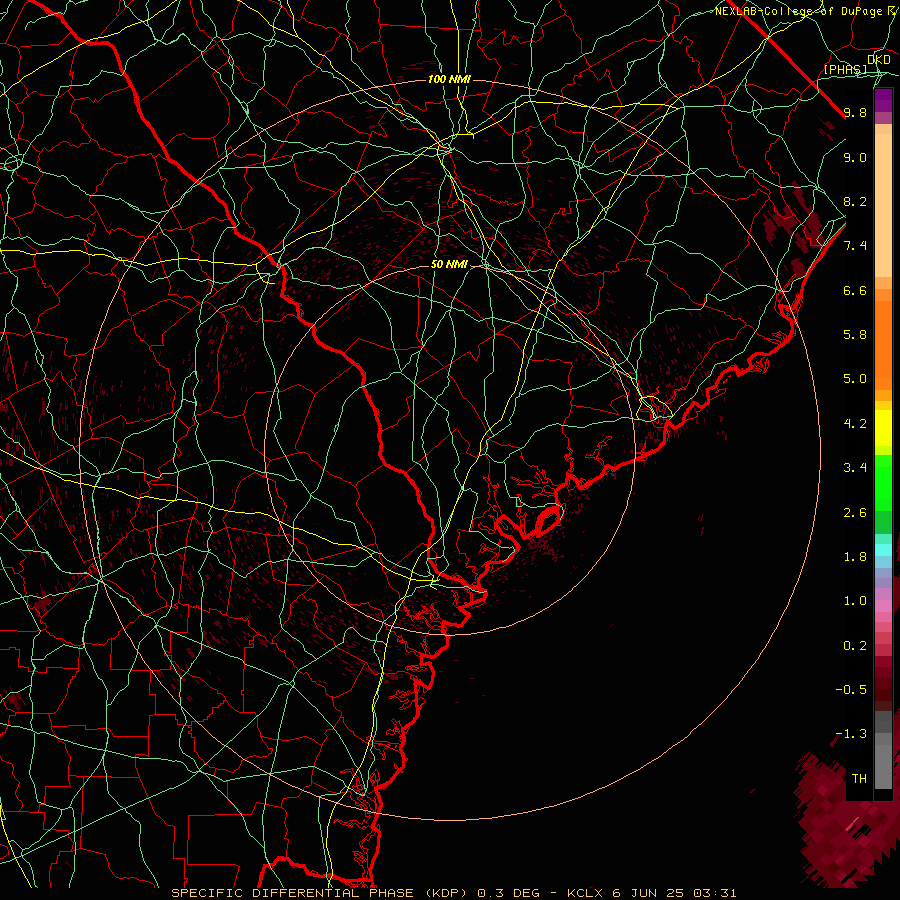Click the 4.2 value on the scale
Image resolution: width=900 pixels, height=900 pixels.
coord(855,424)
